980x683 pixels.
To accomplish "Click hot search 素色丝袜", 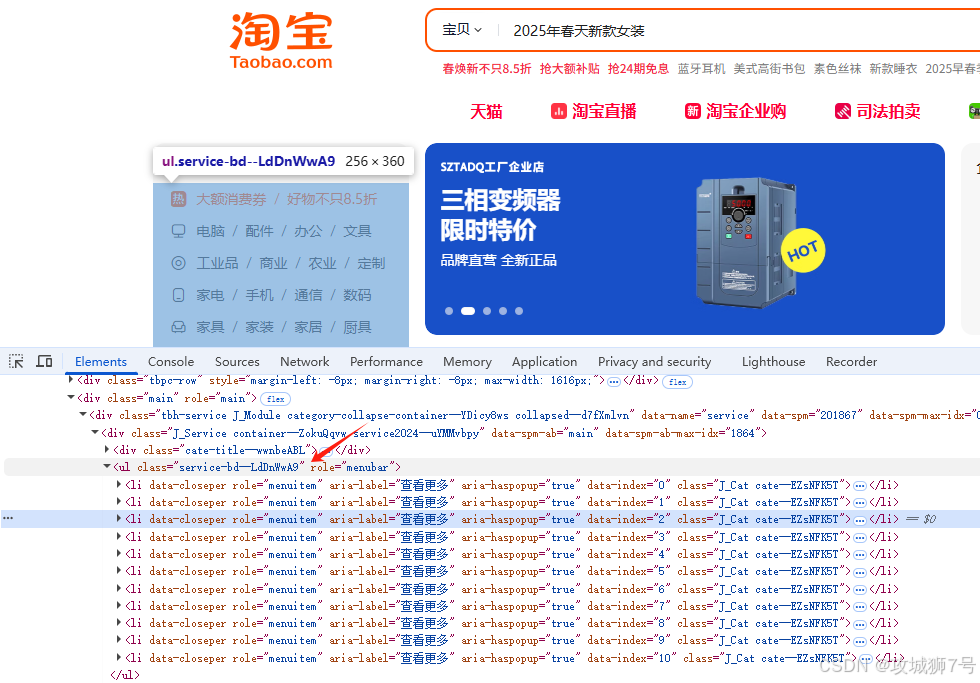I will (x=837, y=69).
